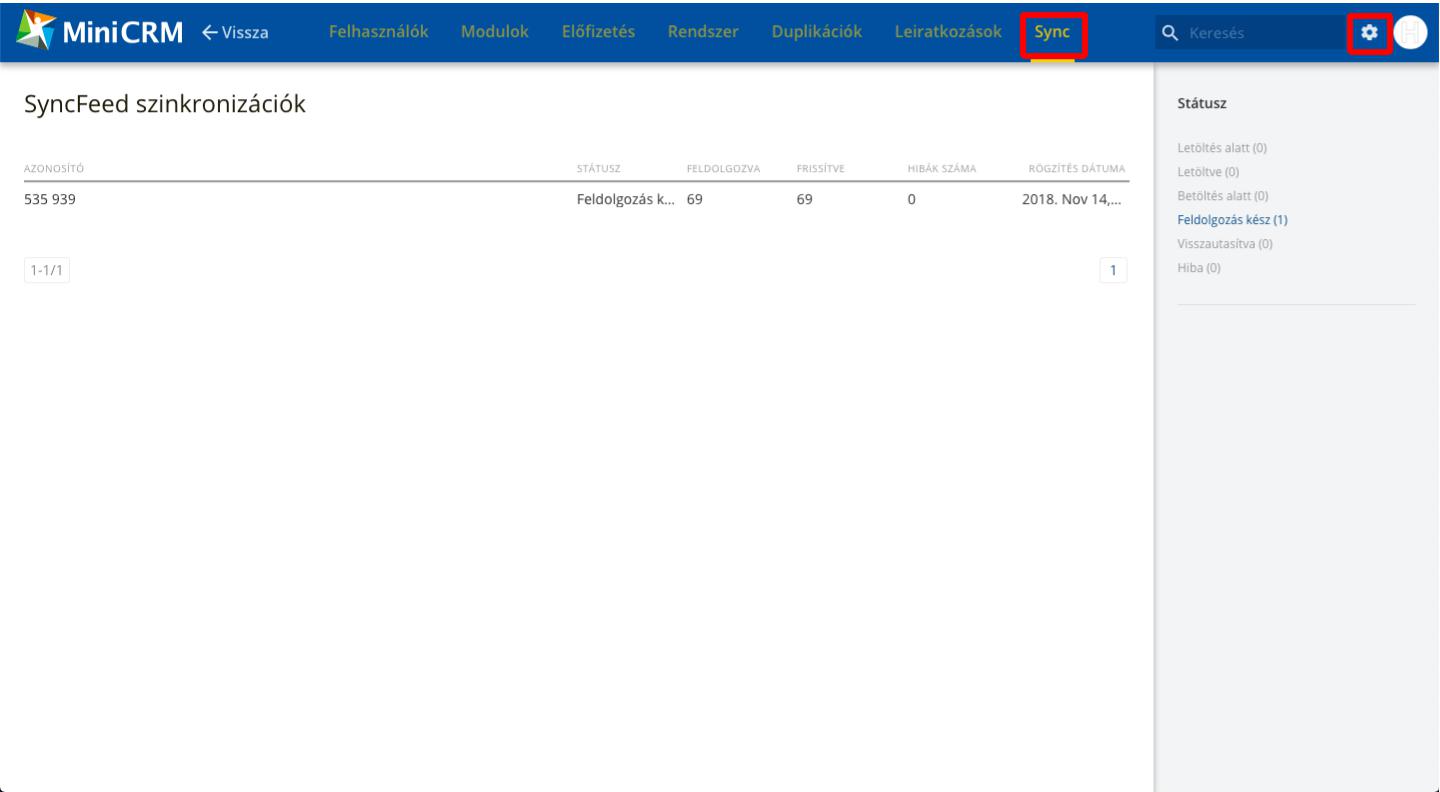Open the Leiratkozások tab
Viewport: 1440px width, 792px height.
[x=948, y=32]
